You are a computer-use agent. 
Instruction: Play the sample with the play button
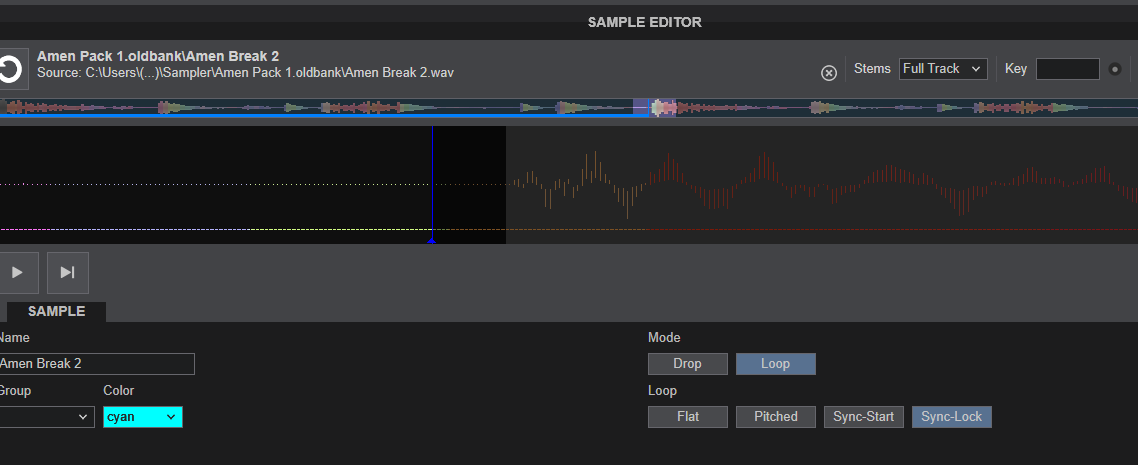coord(17,273)
